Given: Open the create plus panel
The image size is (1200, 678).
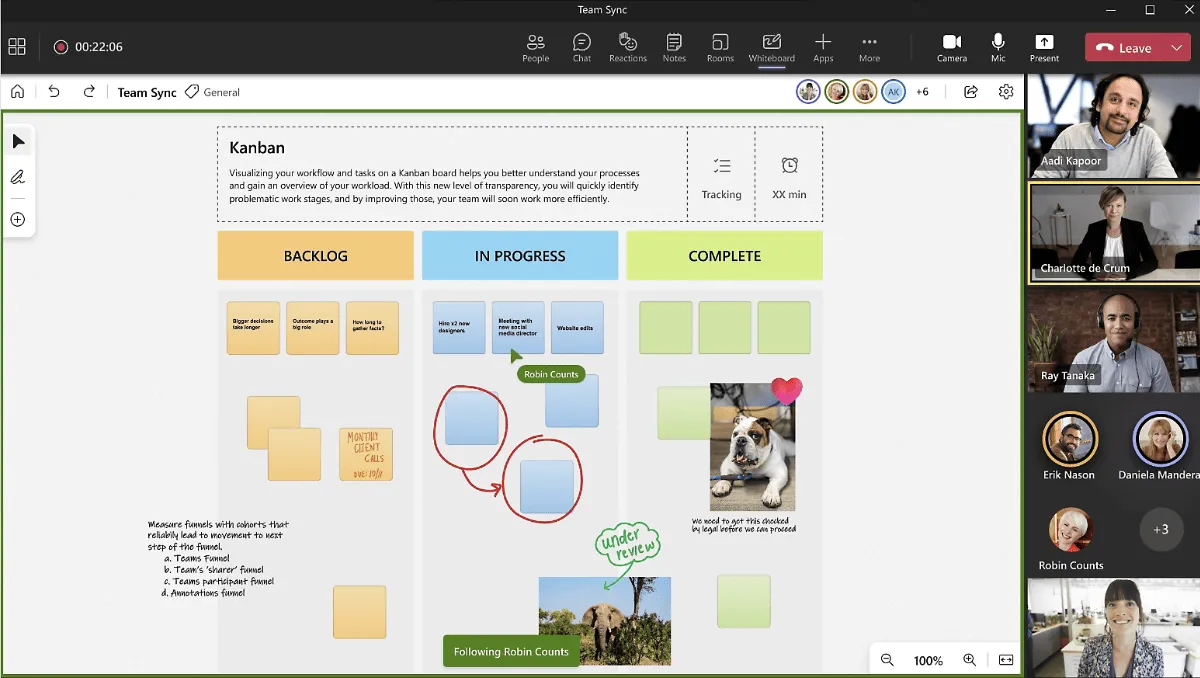Looking at the screenshot, I should coord(18,219).
